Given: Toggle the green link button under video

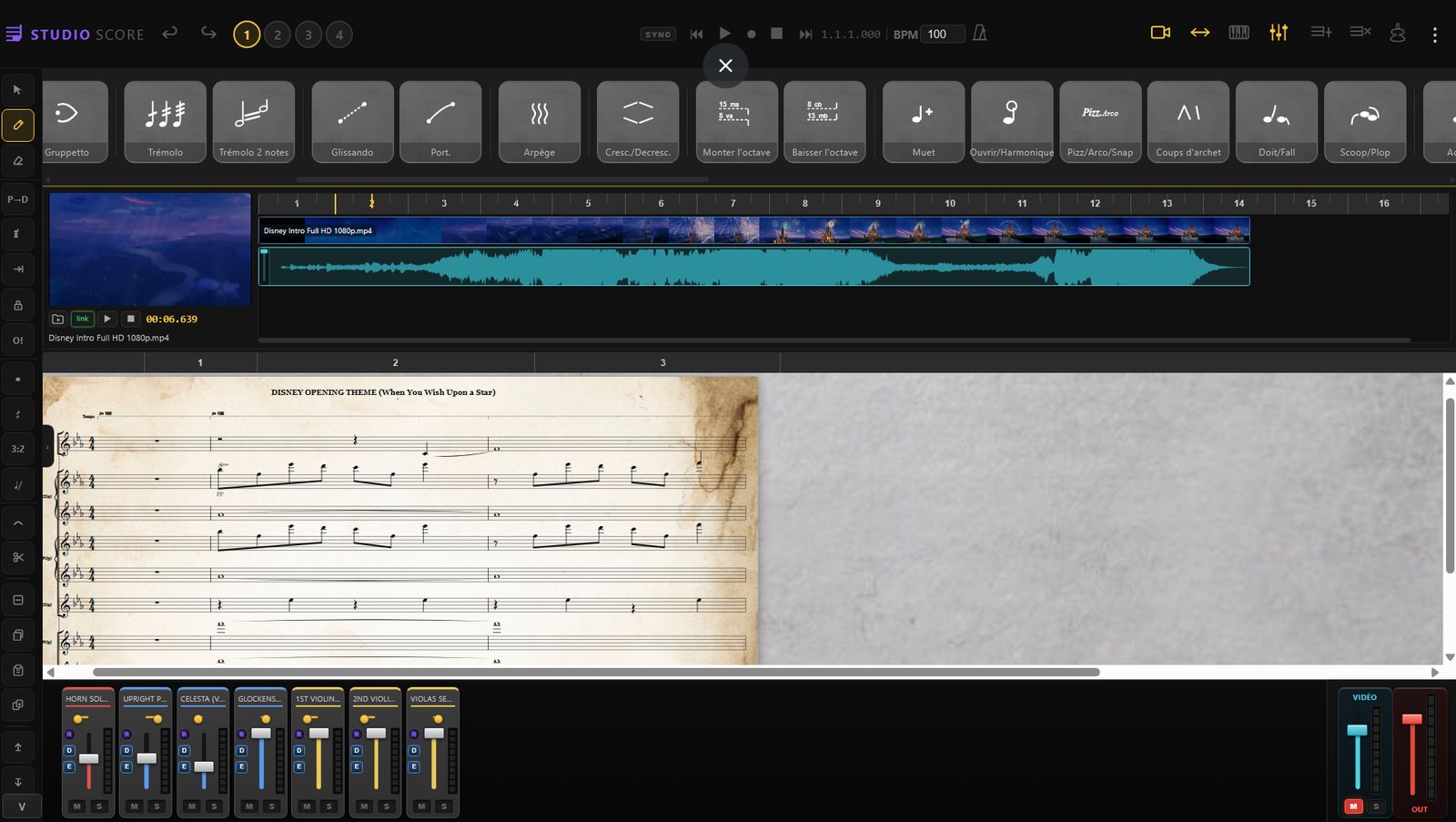Looking at the screenshot, I should pyautogui.click(x=82, y=319).
